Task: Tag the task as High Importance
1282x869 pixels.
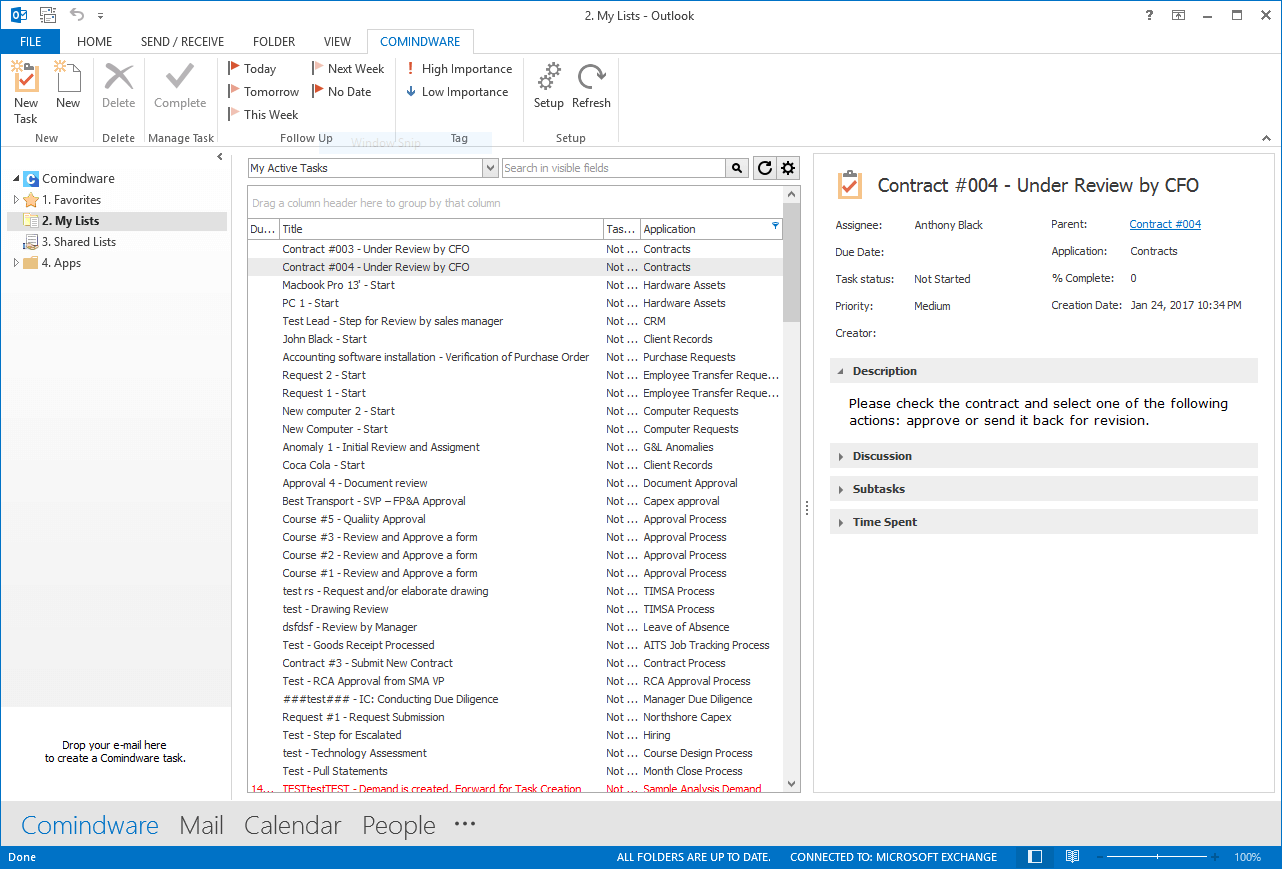Action: [460, 69]
